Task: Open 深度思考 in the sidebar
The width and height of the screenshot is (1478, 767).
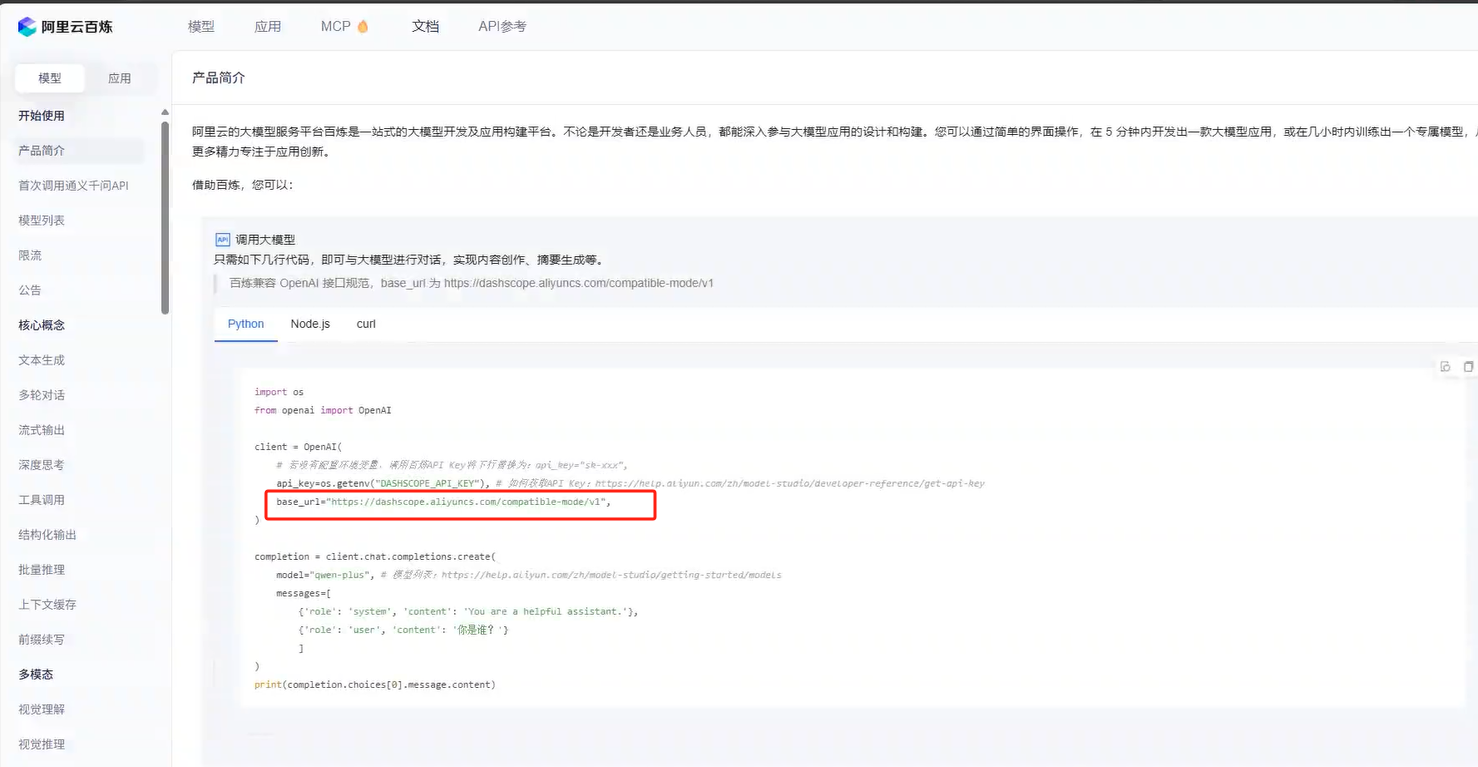Action: tap(41, 465)
